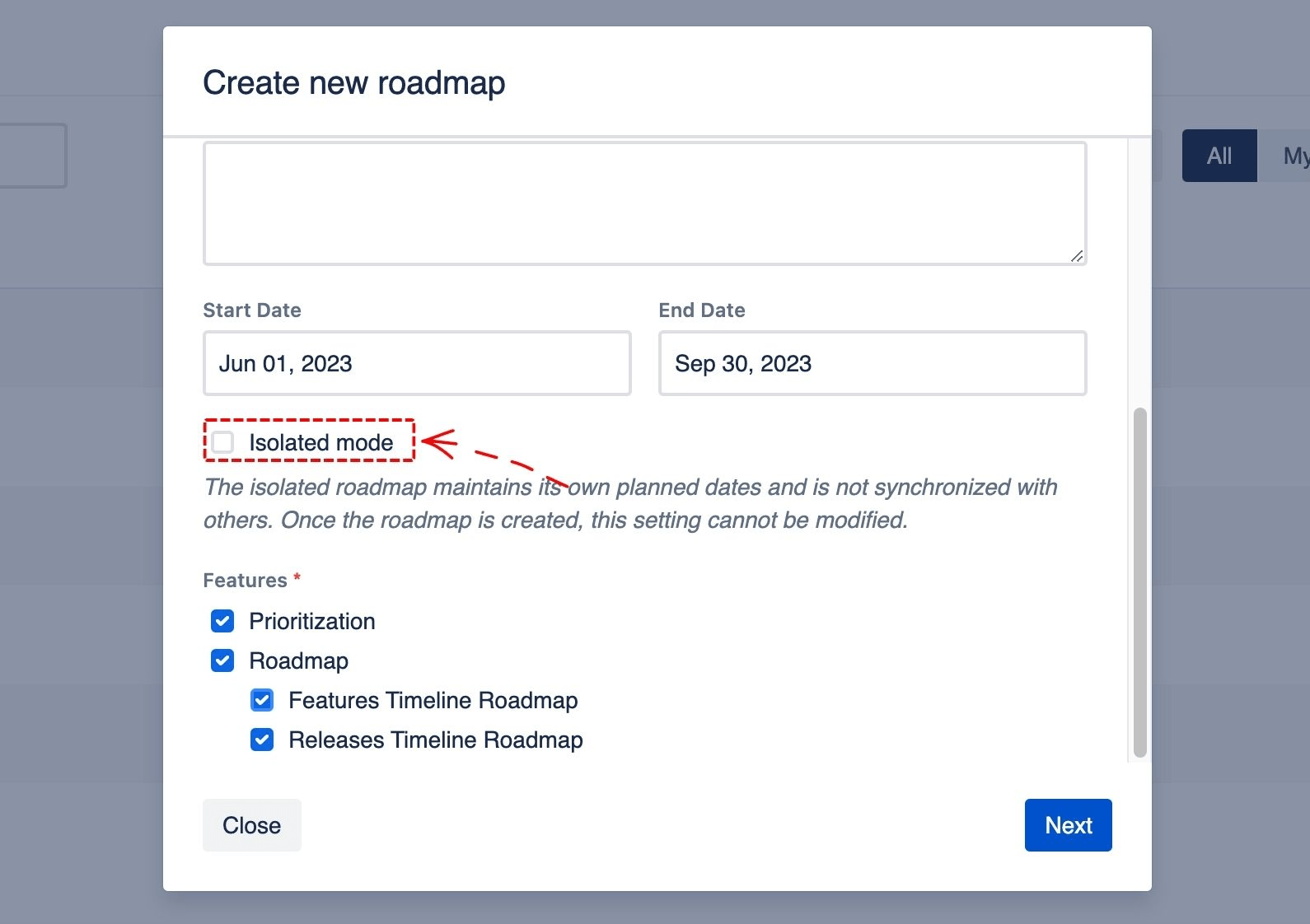Click the Create new roadmap title
The image size is (1310, 924).
click(x=353, y=82)
